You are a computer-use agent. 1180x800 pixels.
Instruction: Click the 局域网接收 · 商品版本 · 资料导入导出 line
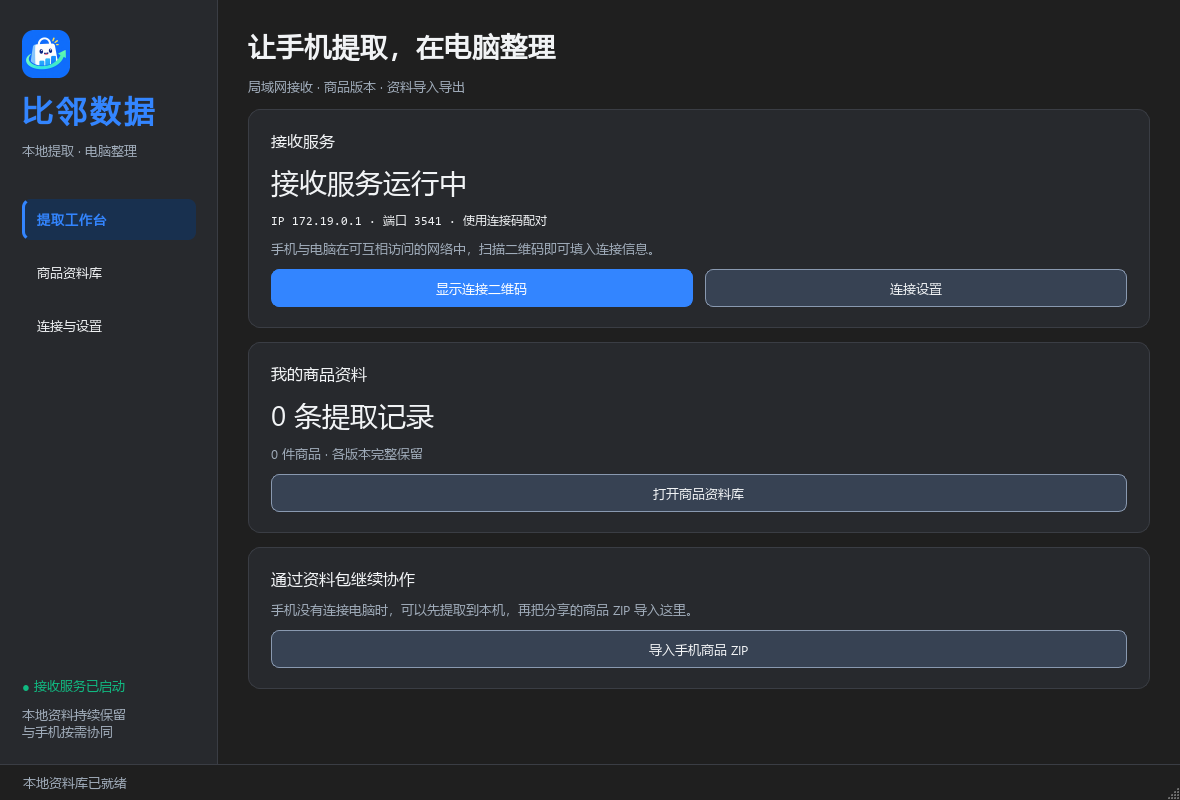tap(357, 87)
